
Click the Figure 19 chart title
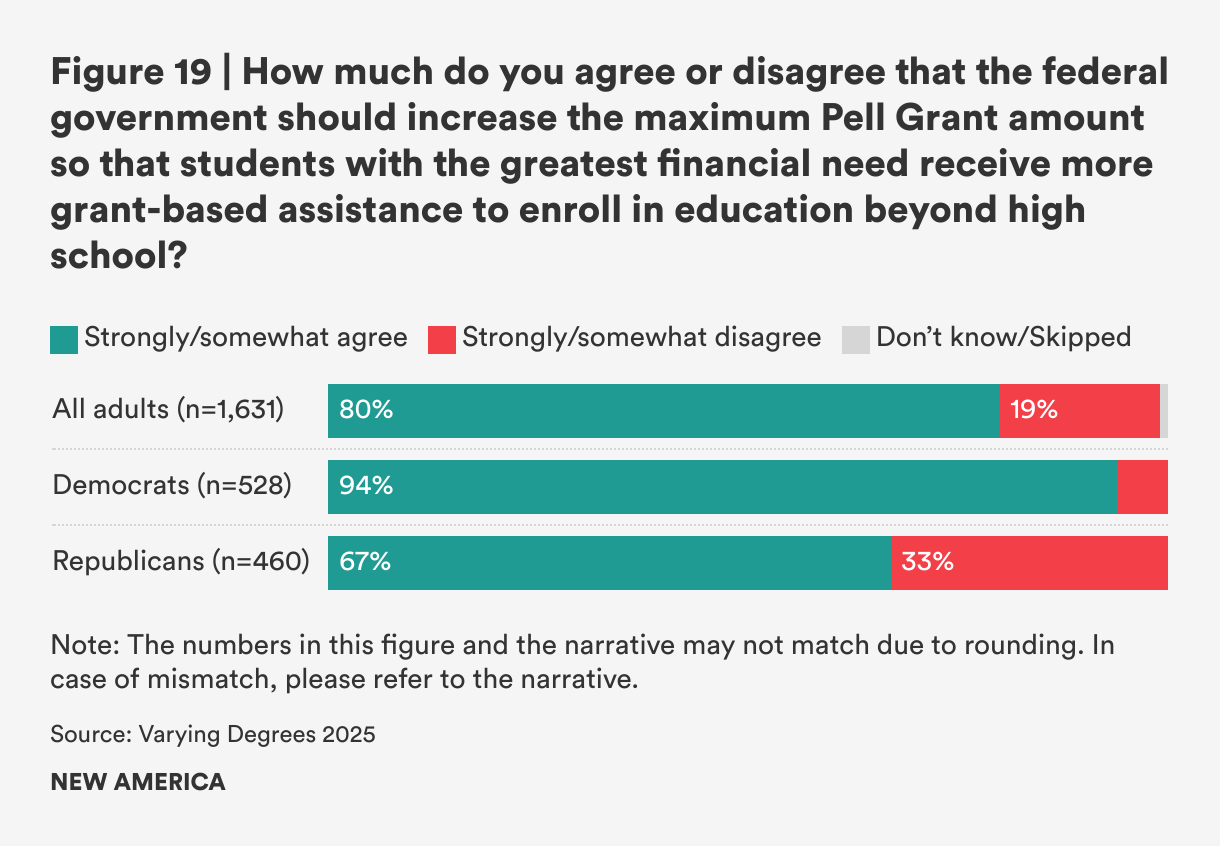pos(609,165)
